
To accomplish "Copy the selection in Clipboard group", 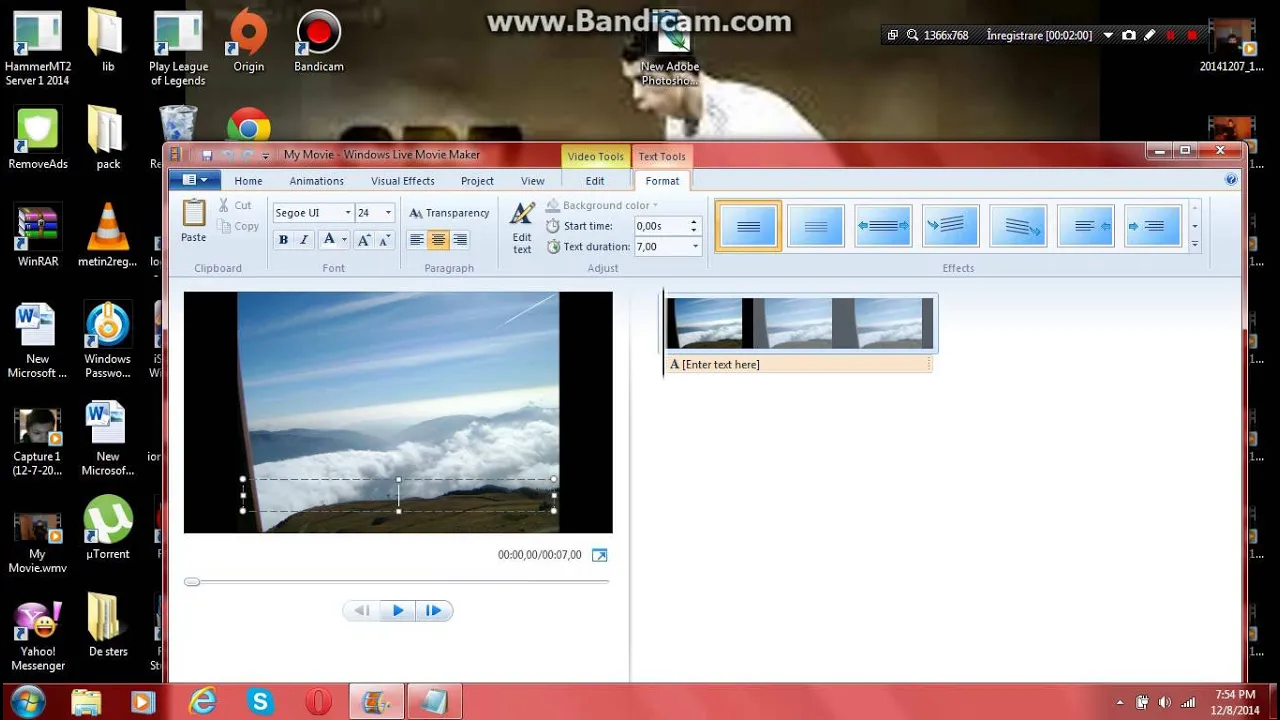I will tap(238, 226).
